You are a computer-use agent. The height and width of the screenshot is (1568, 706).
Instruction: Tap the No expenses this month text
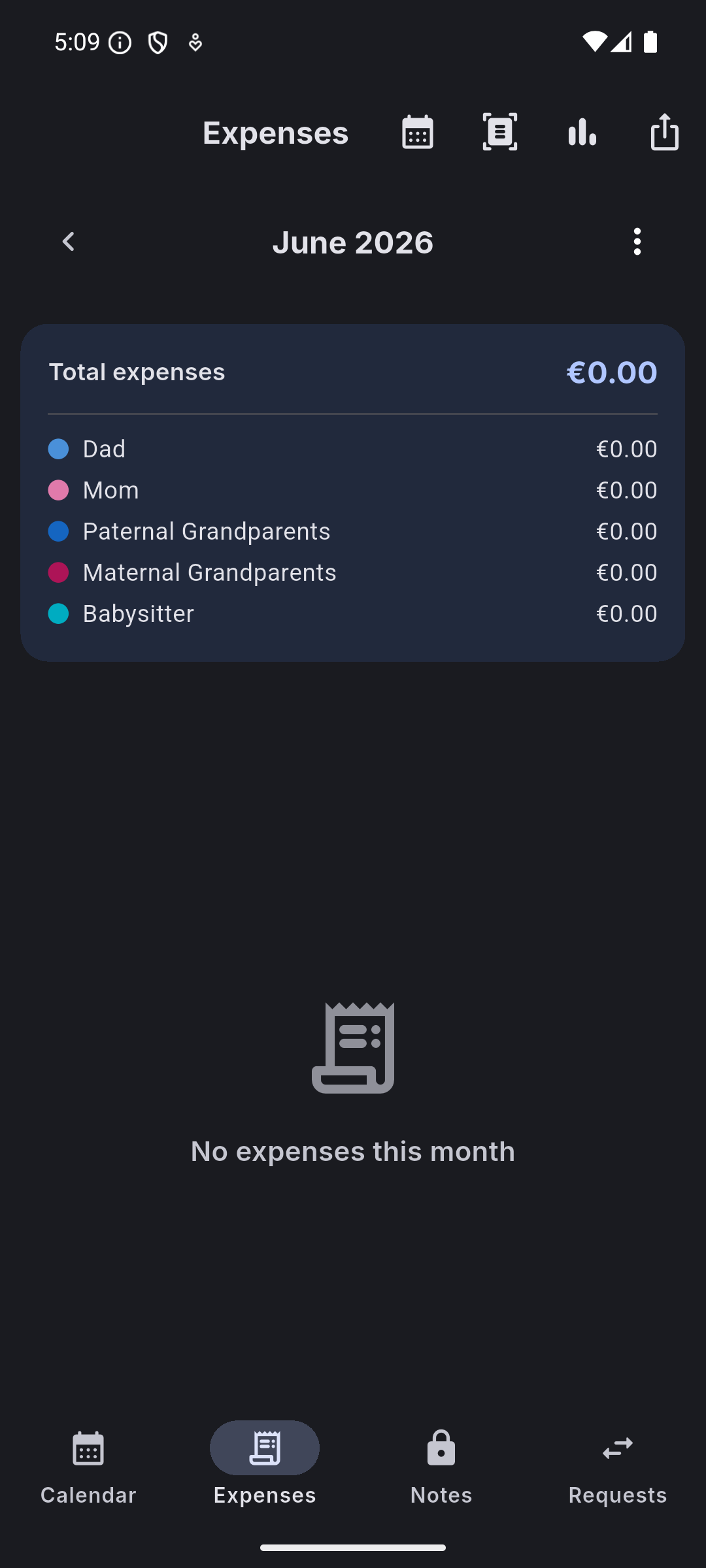point(353,1152)
